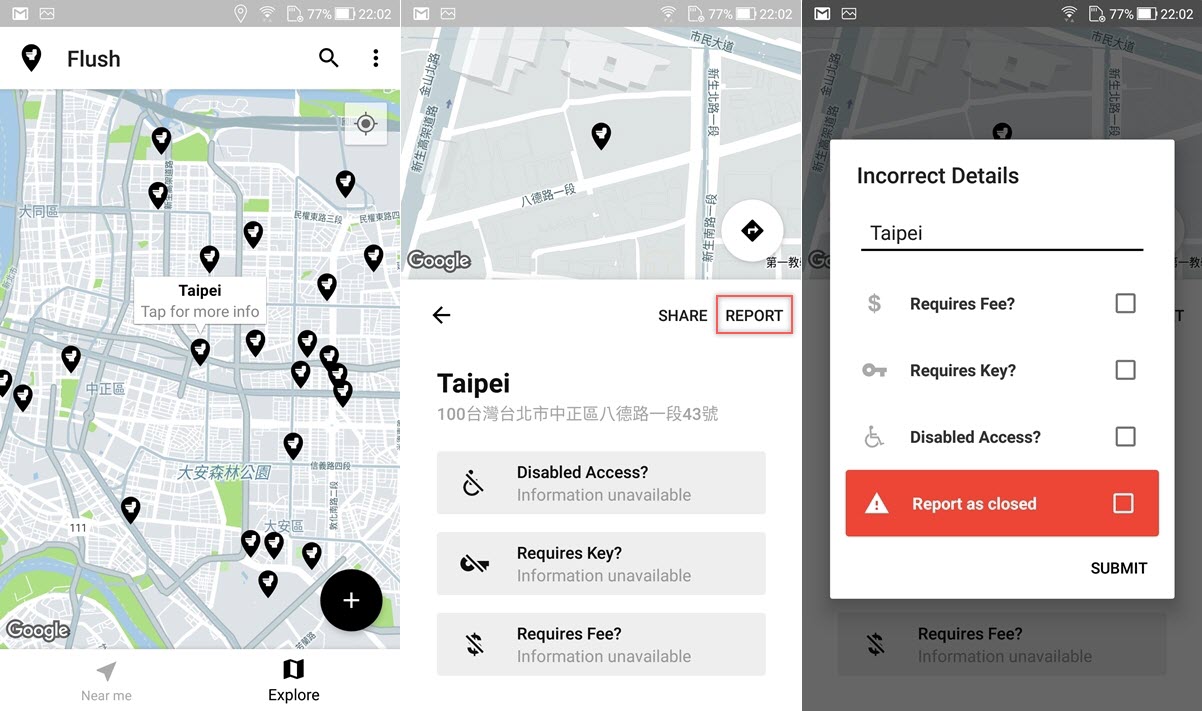Switch to the Near me tab

coord(106,681)
